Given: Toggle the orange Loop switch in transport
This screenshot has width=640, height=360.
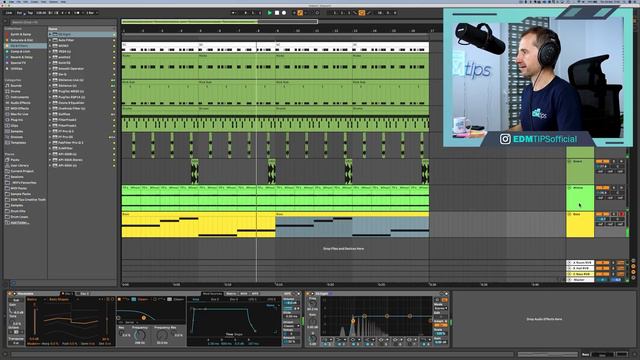Looking at the screenshot, I should 362,13.
